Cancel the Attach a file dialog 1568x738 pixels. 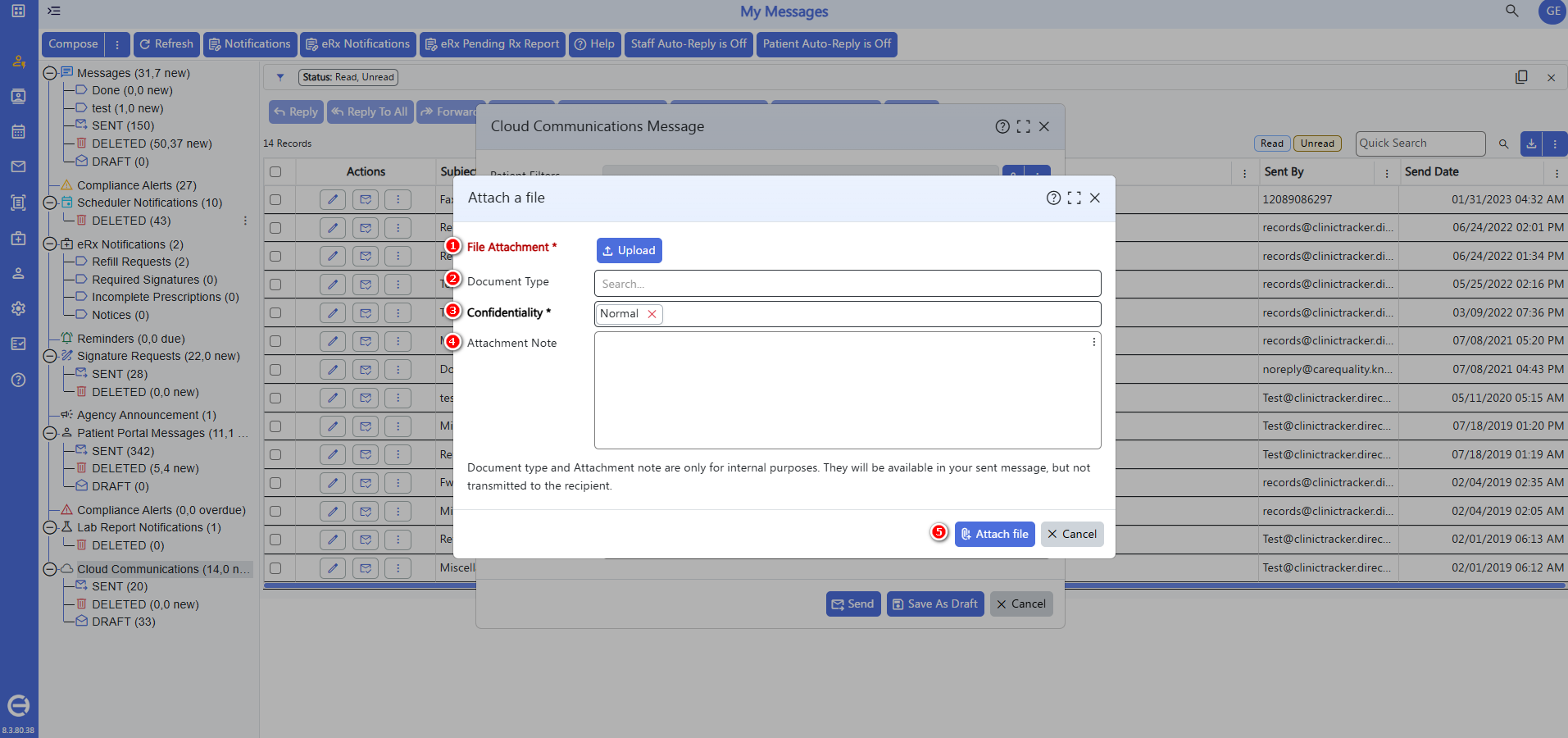tap(1072, 534)
